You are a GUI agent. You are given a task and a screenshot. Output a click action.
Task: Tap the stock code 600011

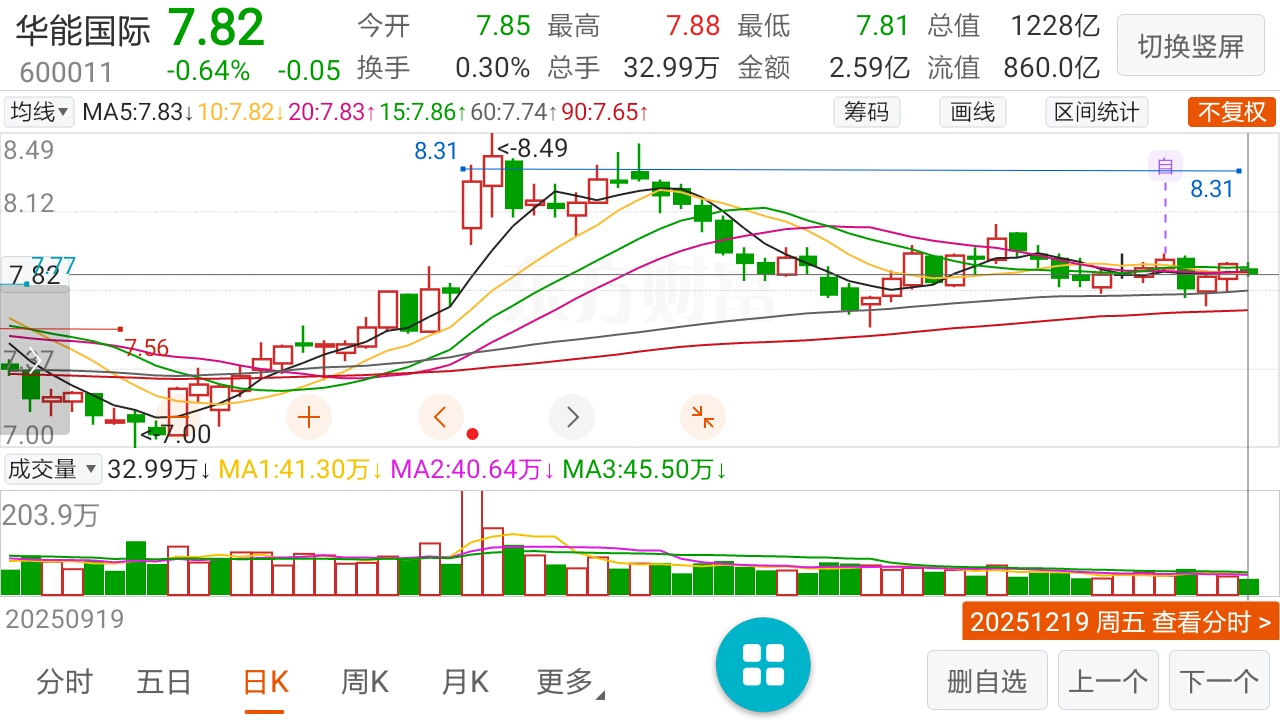(x=66, y=72)
